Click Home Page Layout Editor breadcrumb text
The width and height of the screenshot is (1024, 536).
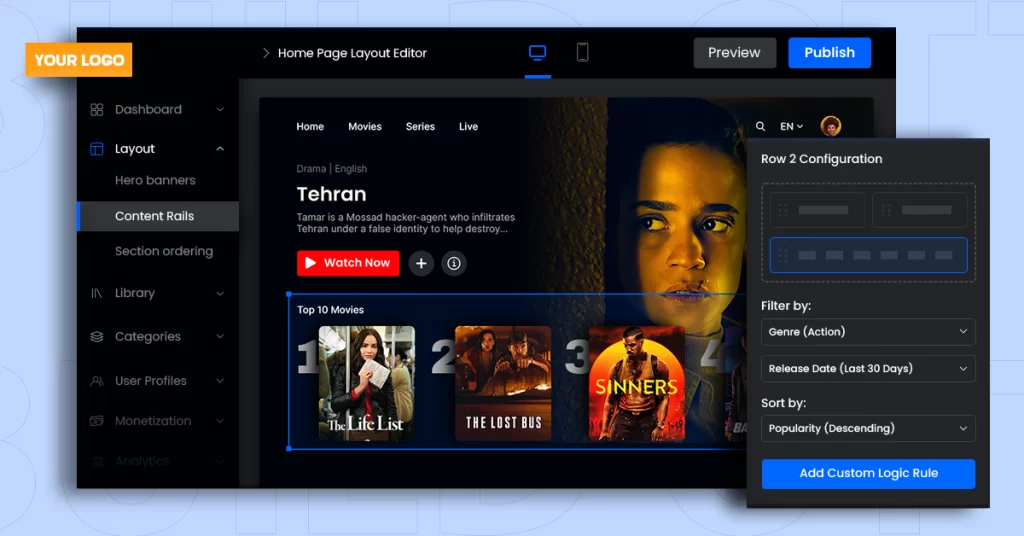352,53
